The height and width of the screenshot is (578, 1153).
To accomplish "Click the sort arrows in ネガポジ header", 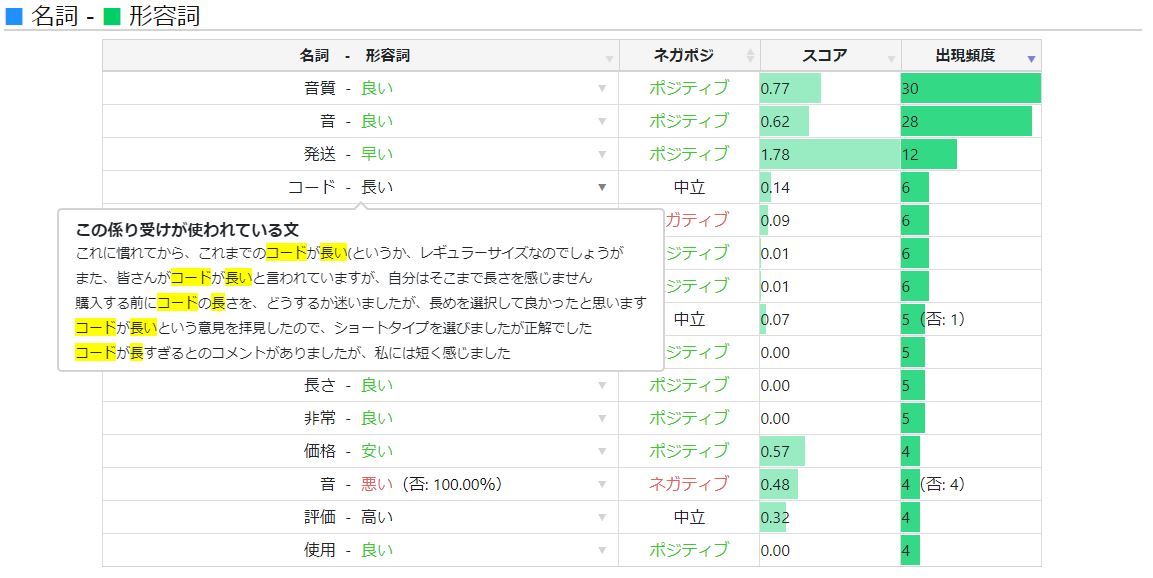I will 750,56.
